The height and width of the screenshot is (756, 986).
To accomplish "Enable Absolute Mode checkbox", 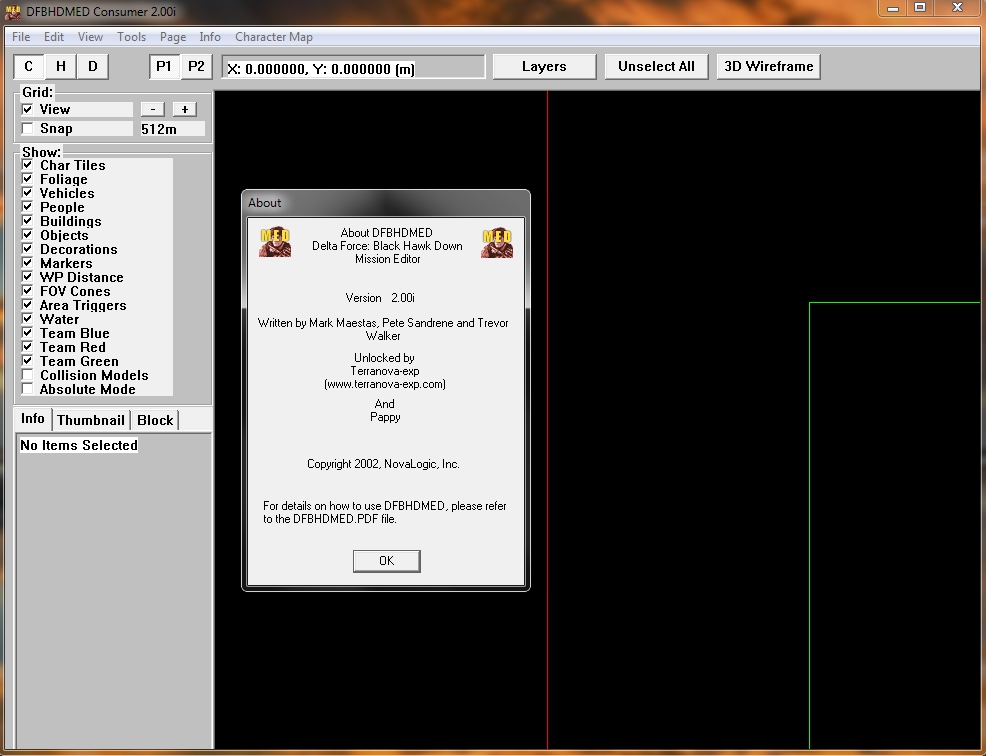I will pos(27,389).
